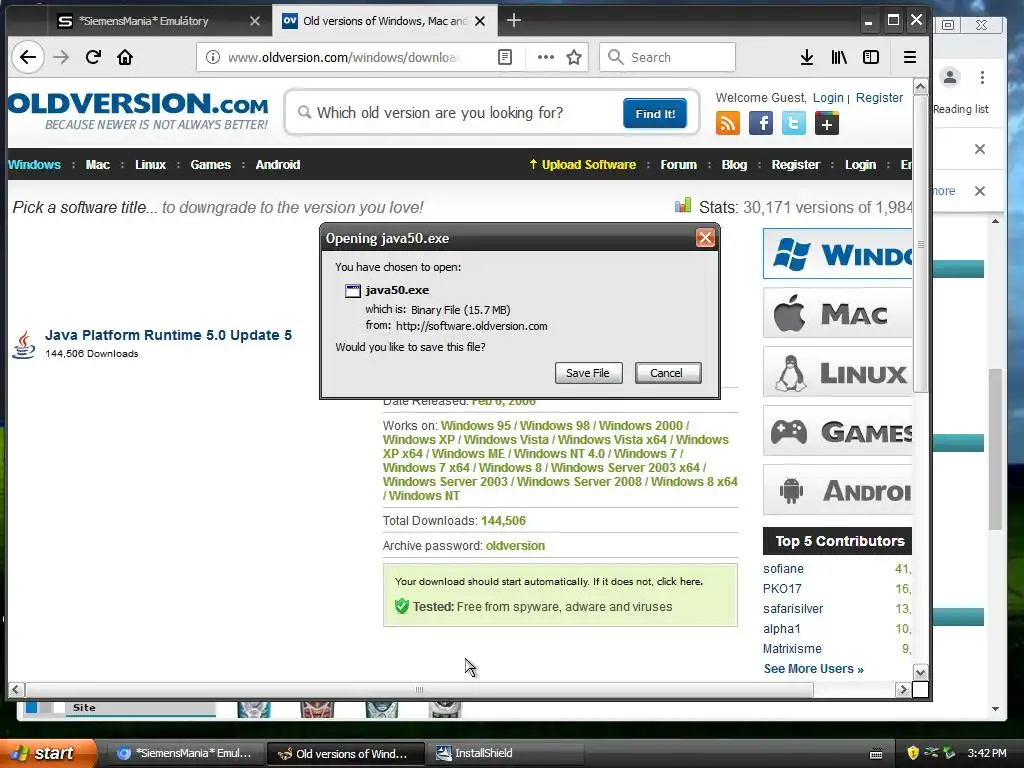
Task: Show site information icon in address bar
Action: coord(213,57)
